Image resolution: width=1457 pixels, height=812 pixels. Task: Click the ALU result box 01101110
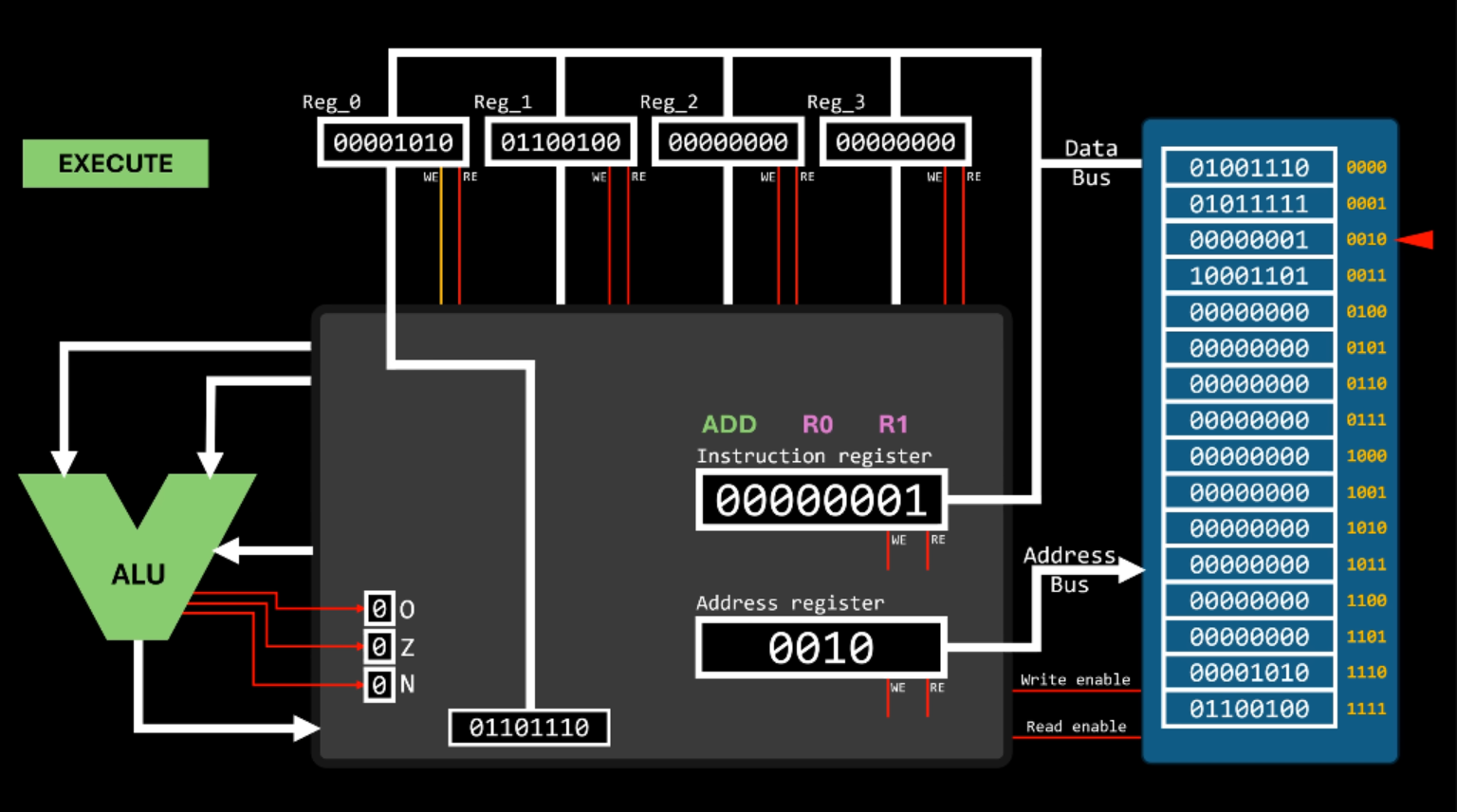click(x=528, y=728)
